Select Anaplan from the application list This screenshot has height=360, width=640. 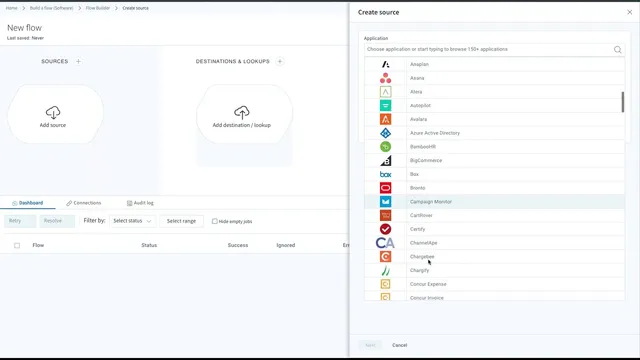click(494, 64)
